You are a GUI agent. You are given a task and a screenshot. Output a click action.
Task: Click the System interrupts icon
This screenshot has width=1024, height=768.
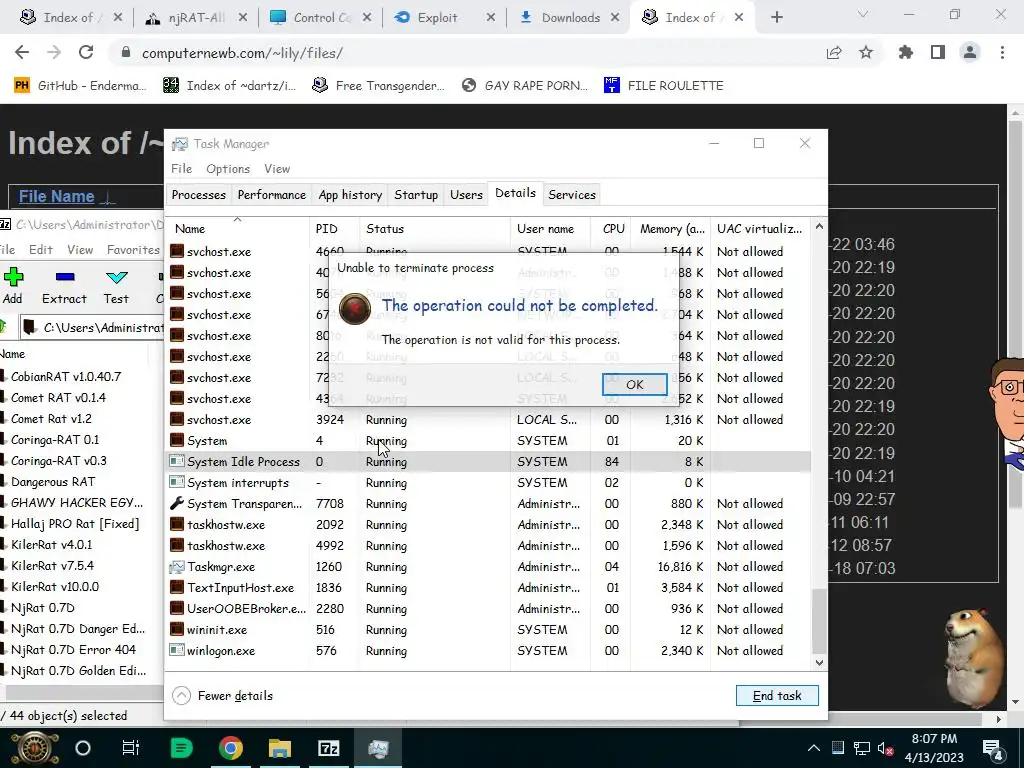pyautogui.click(x=177, y=483)
